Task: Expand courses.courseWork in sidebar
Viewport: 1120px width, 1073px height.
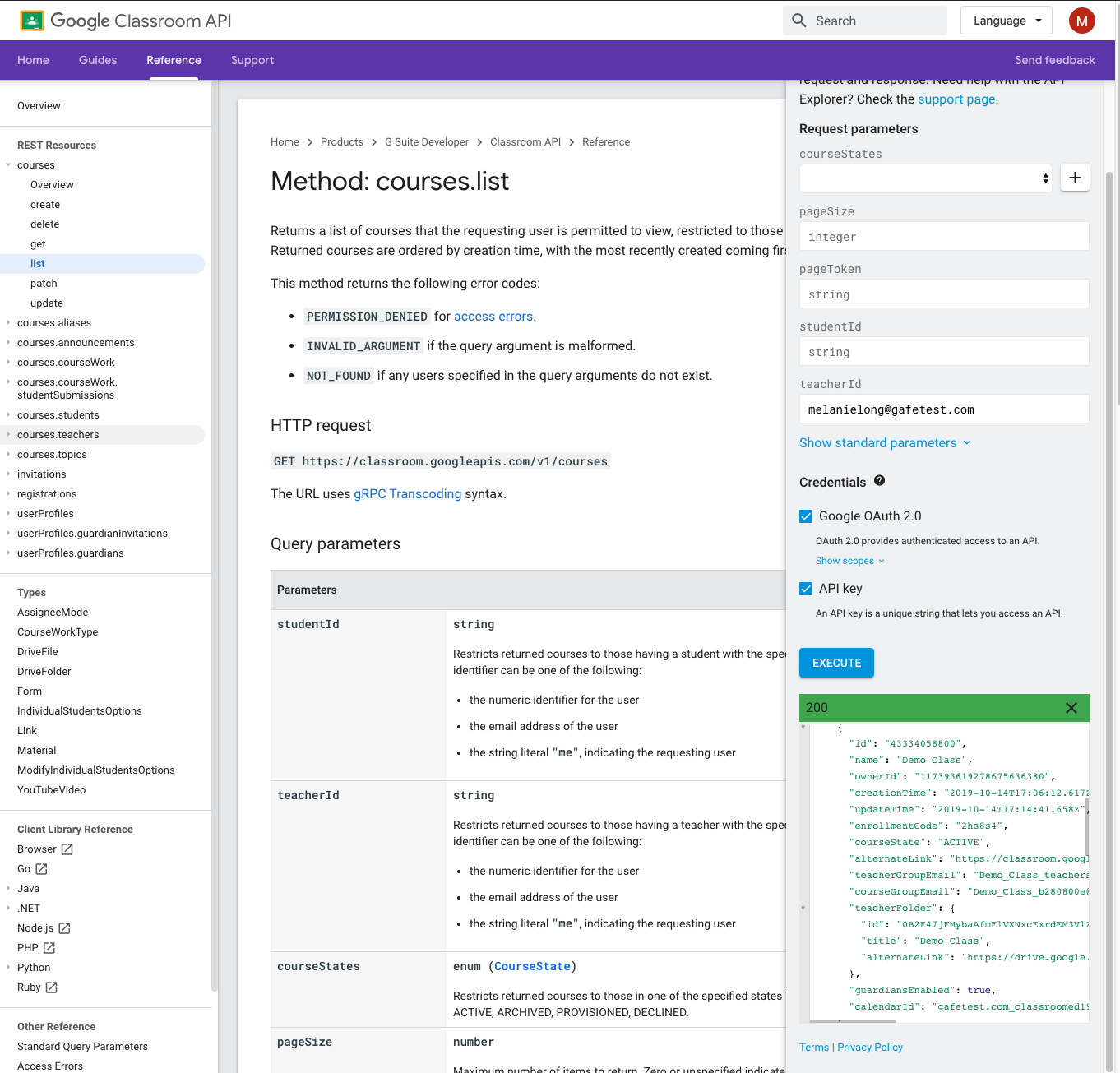Action: click(x=8, y=363)
